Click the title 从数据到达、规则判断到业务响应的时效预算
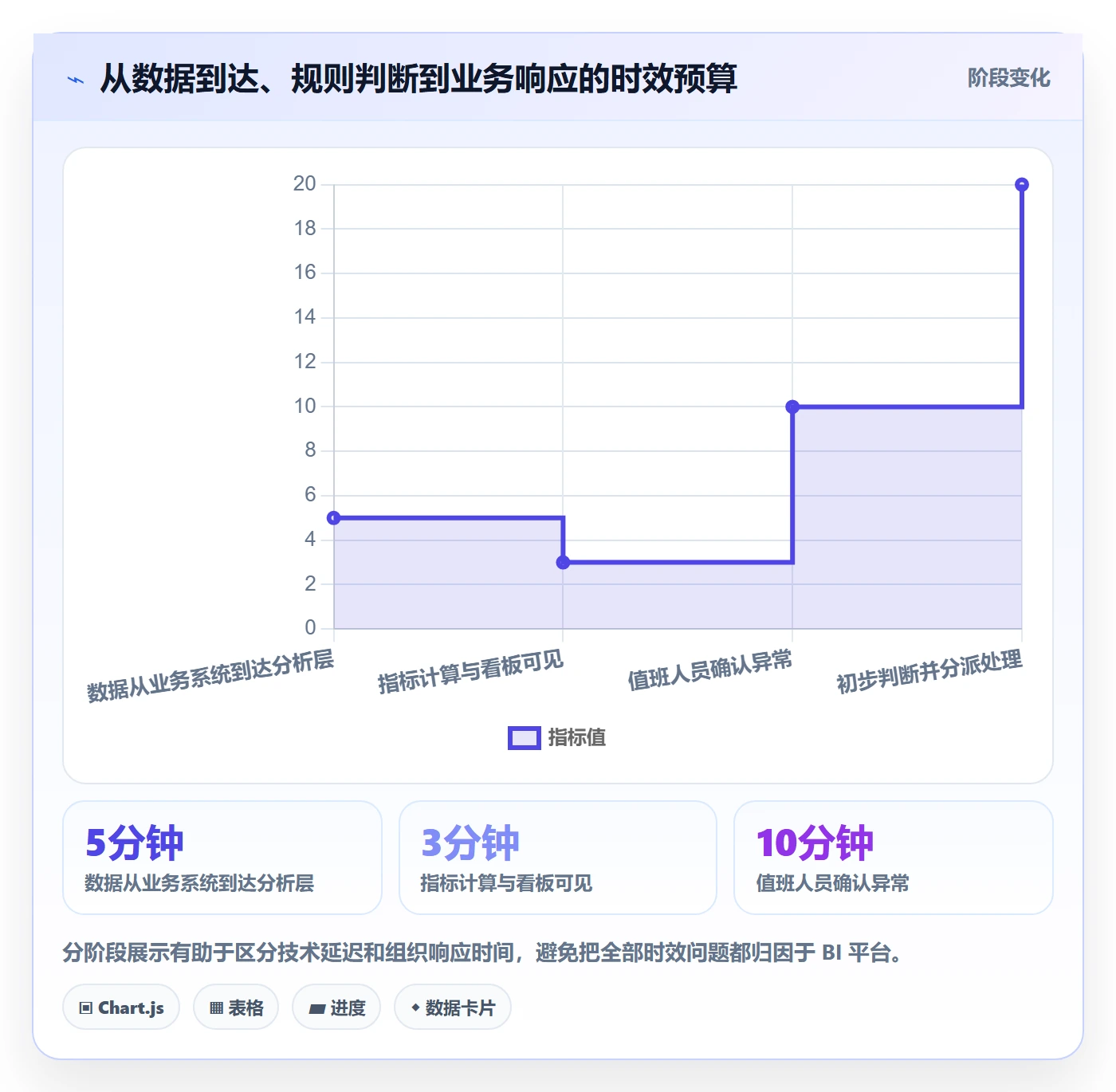Viewport: 1116px width, 1092px height. [x=418, y=78]
